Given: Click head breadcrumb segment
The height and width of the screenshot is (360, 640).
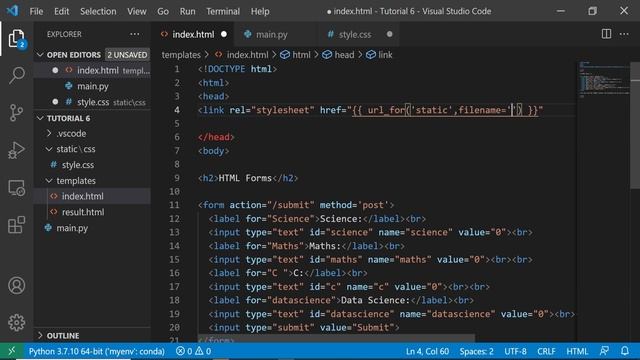Looking at the screenshot, I should pyautogui.click(x=338, y=55).
